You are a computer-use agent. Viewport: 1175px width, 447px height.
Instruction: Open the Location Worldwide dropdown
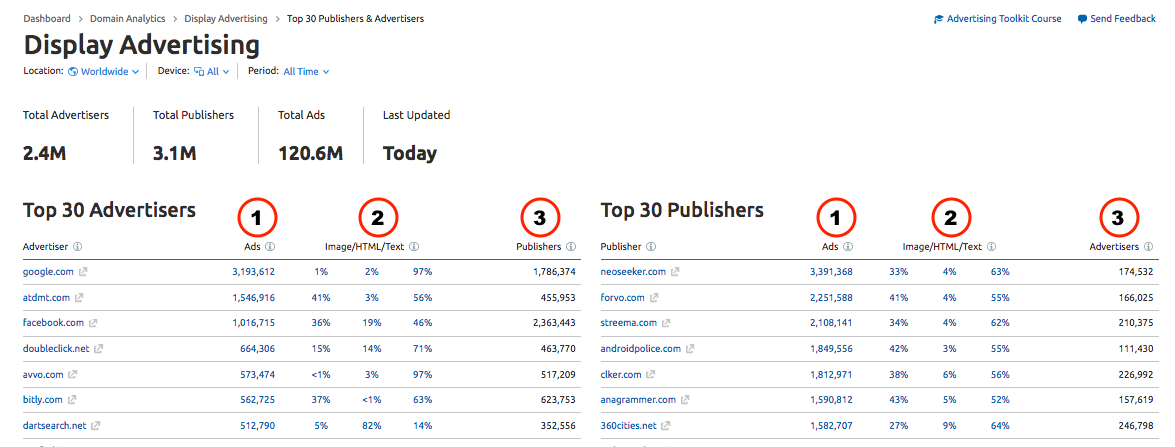104,72
